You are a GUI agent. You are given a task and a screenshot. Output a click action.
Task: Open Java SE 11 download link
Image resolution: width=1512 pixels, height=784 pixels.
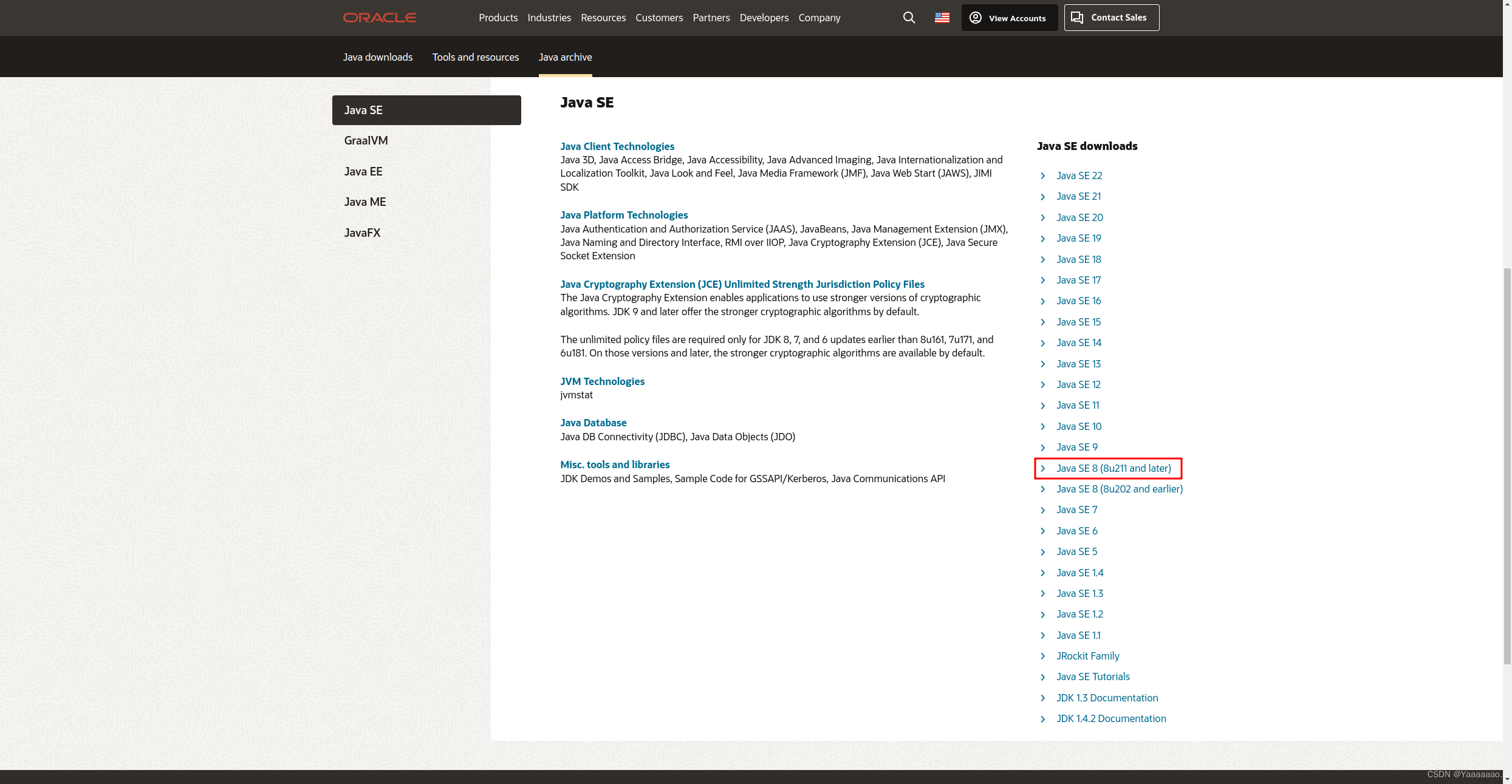click(1077, 405)
